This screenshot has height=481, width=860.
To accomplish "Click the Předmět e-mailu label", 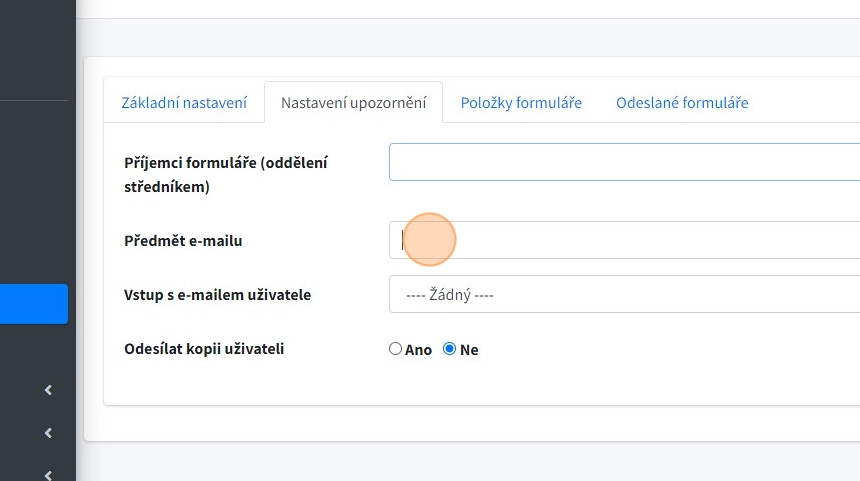I will pos(183,241).
